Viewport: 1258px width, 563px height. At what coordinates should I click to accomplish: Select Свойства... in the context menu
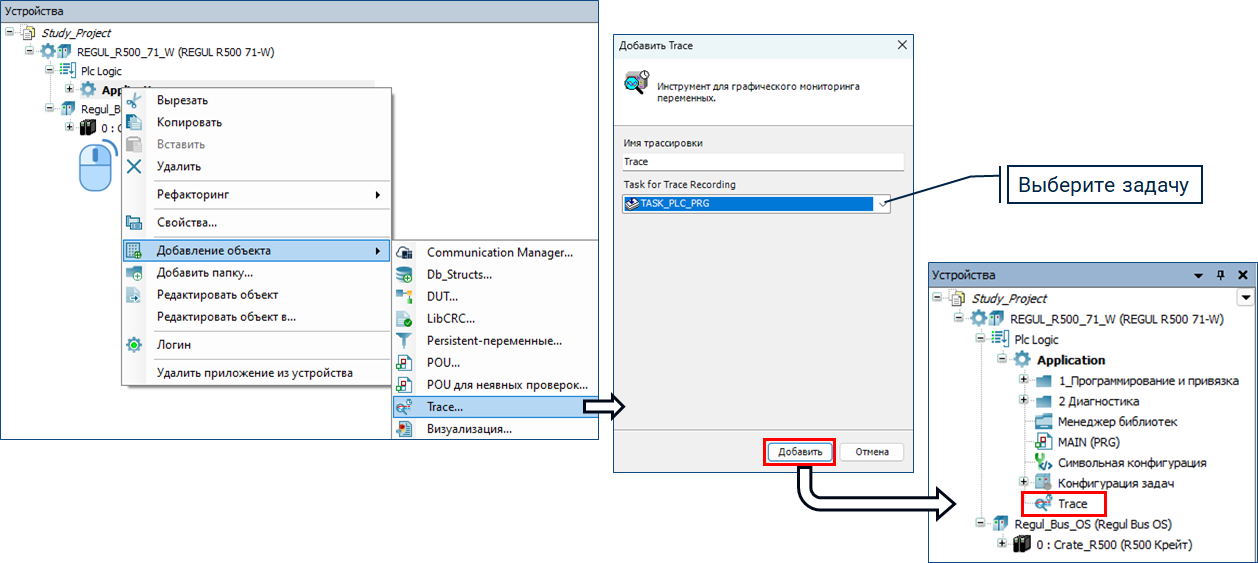point(187,222)
